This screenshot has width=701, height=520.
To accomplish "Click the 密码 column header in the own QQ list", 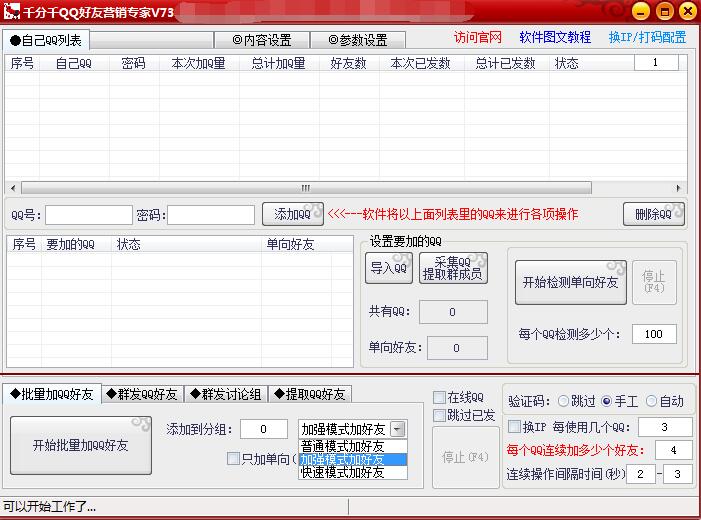I will click(x=134, y=63).
